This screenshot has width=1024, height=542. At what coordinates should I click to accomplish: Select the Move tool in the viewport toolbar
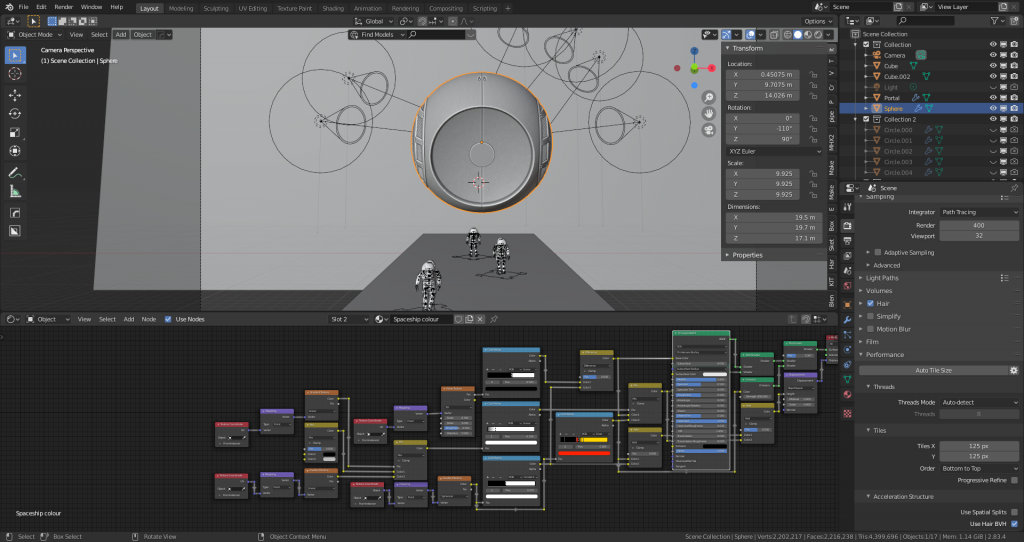click(x=15, y=94)
